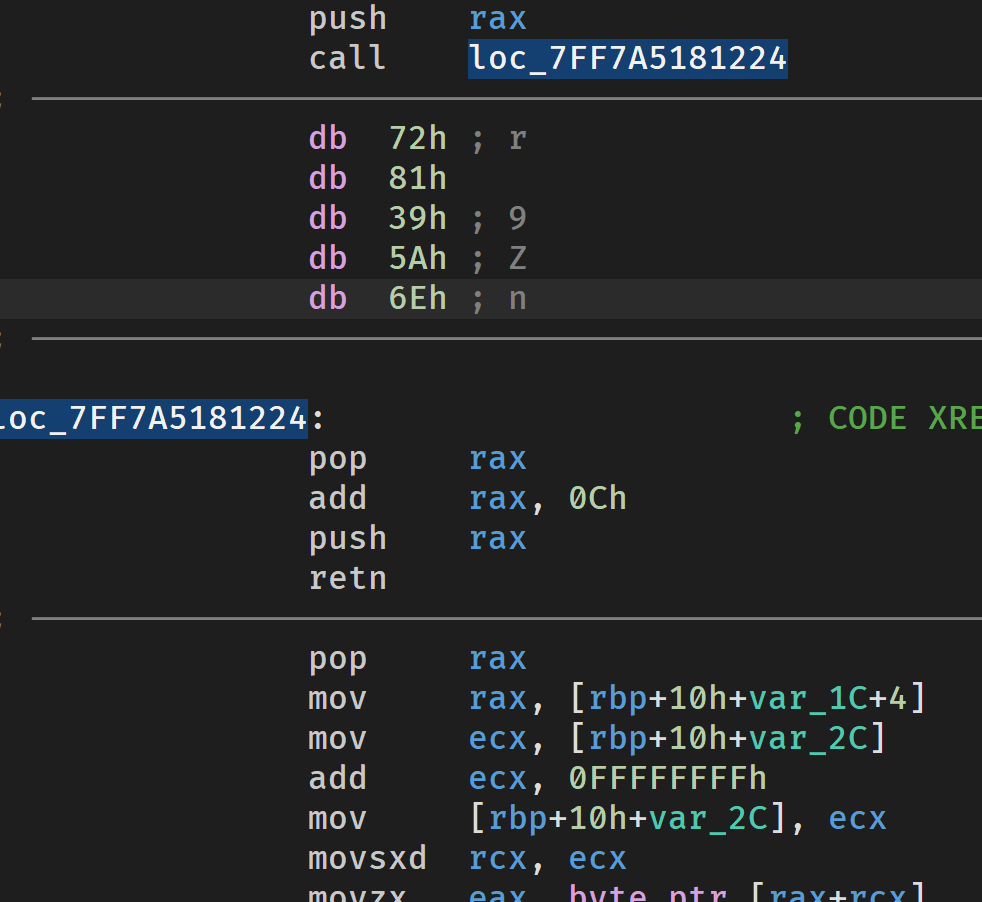The height and width of the screenshot is (902, 982).
Task: Select the highlighted db 6Eh line
Action: click(x=417, y=299)
